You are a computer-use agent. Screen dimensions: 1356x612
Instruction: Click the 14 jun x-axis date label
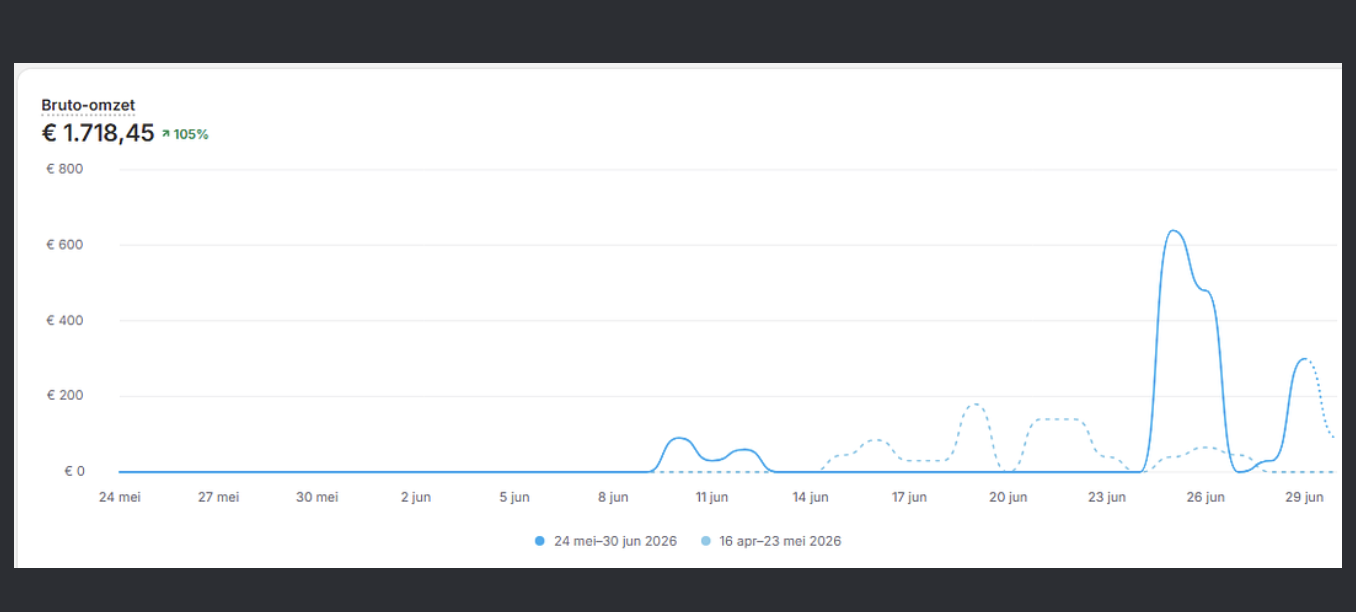coord(811,497)
